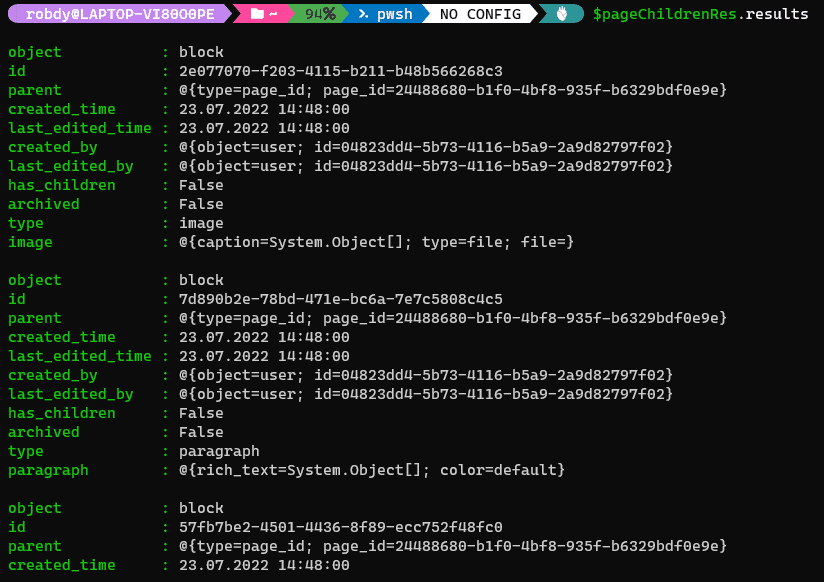Click the robdy@LAPTOP-VI80O0PE user segment
The width and height of the screenshot is (824, 582).
[x=120, y=14]
